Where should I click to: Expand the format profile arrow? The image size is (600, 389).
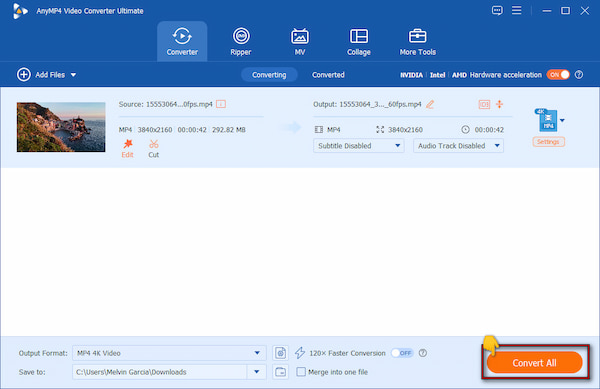click(x=562, y=120)
